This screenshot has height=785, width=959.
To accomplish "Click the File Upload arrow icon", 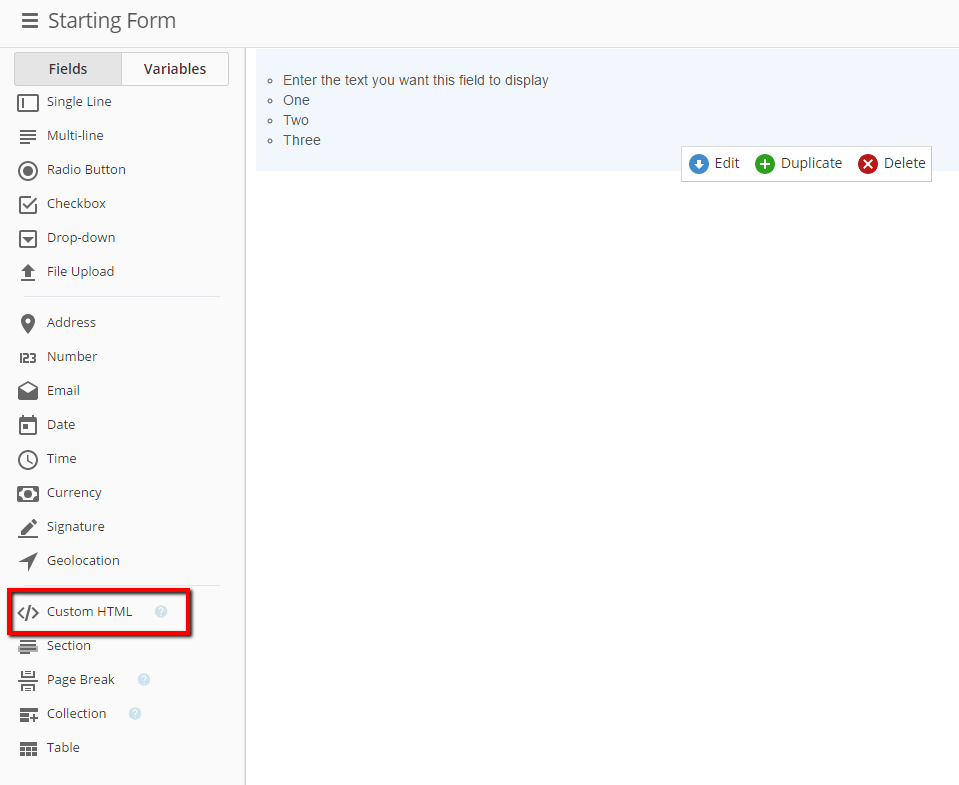I will click(28, 272).
